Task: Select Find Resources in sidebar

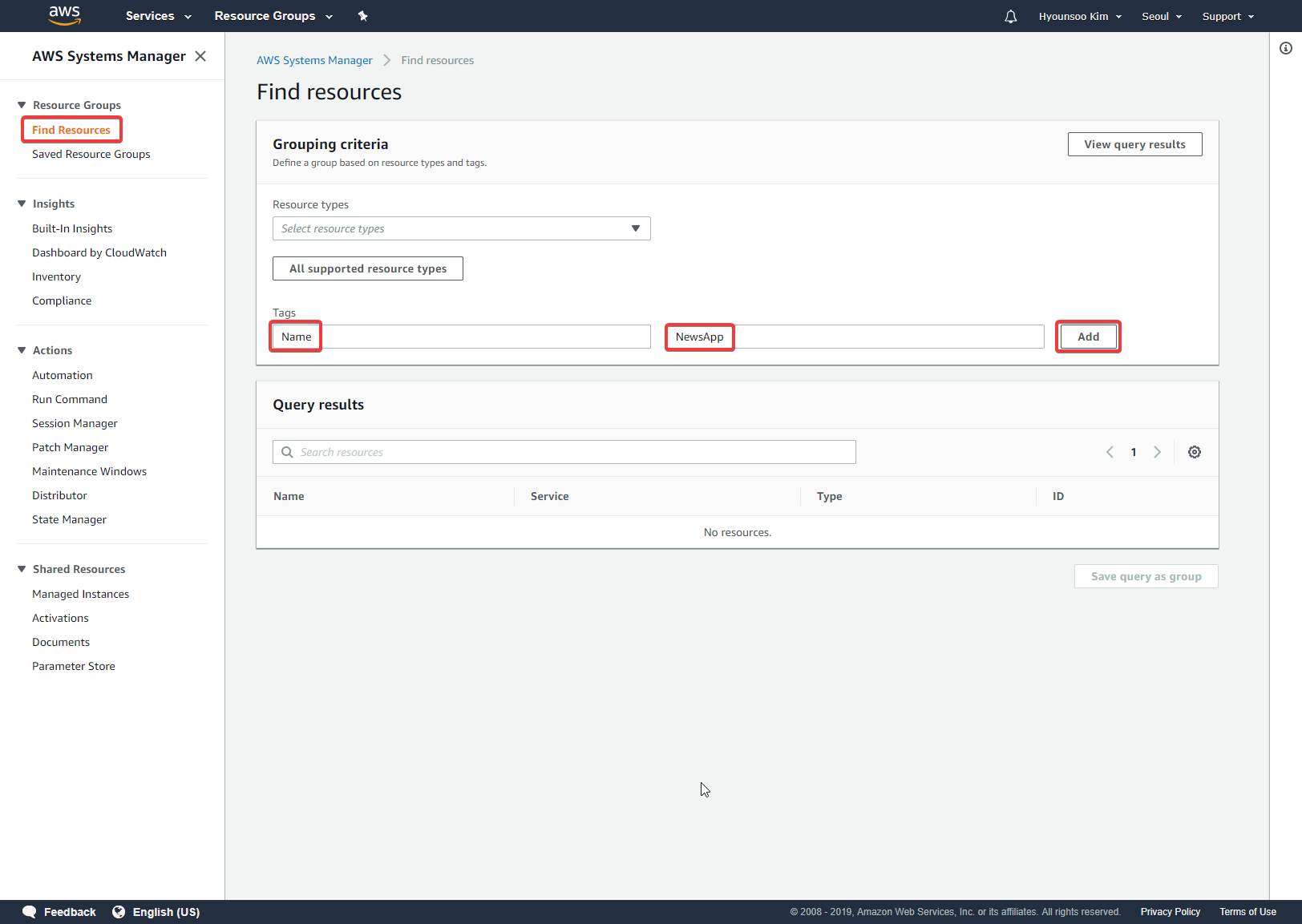Action: [x=71, y=130]
